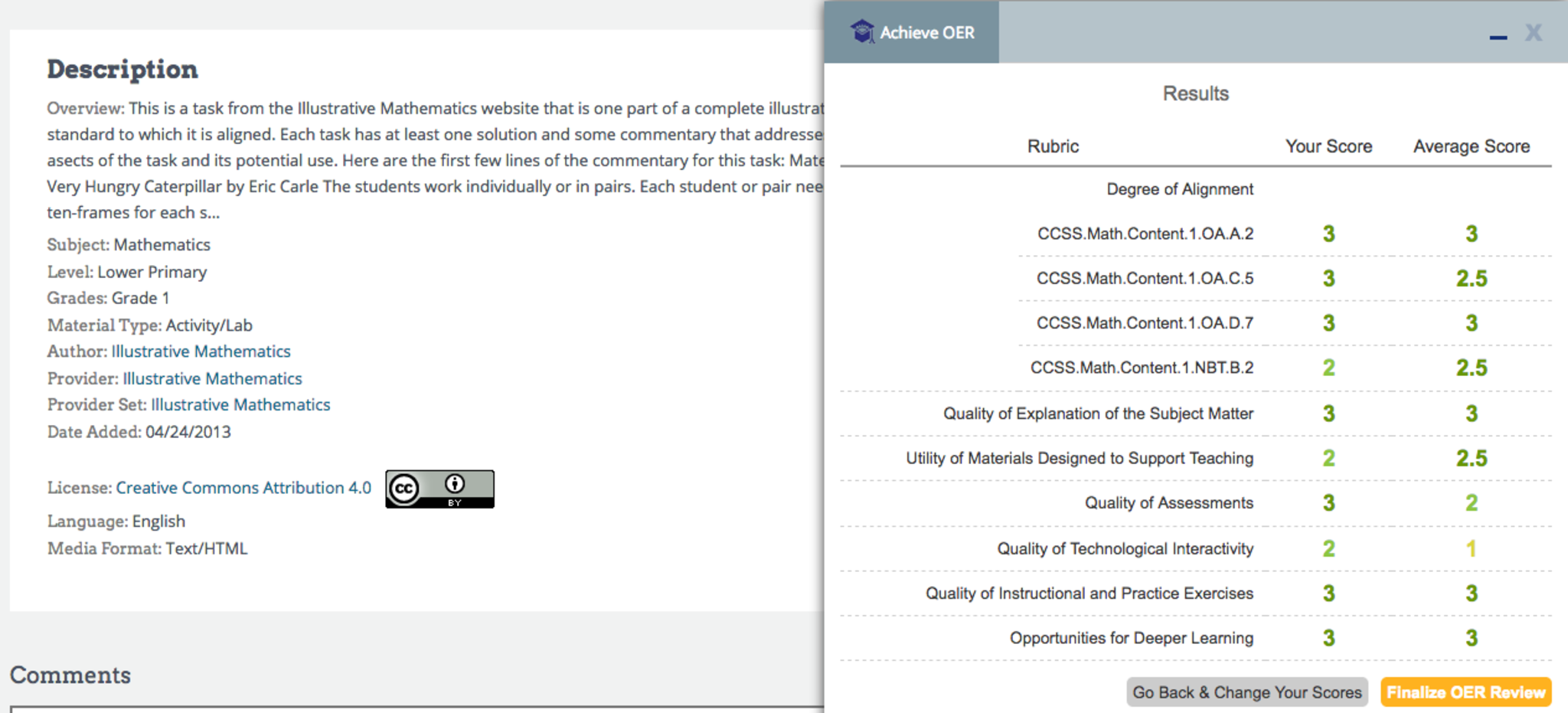1568x713 pixels.
Task: Click the Creative Commons BY license badge
Action: (x=439, y=489)
